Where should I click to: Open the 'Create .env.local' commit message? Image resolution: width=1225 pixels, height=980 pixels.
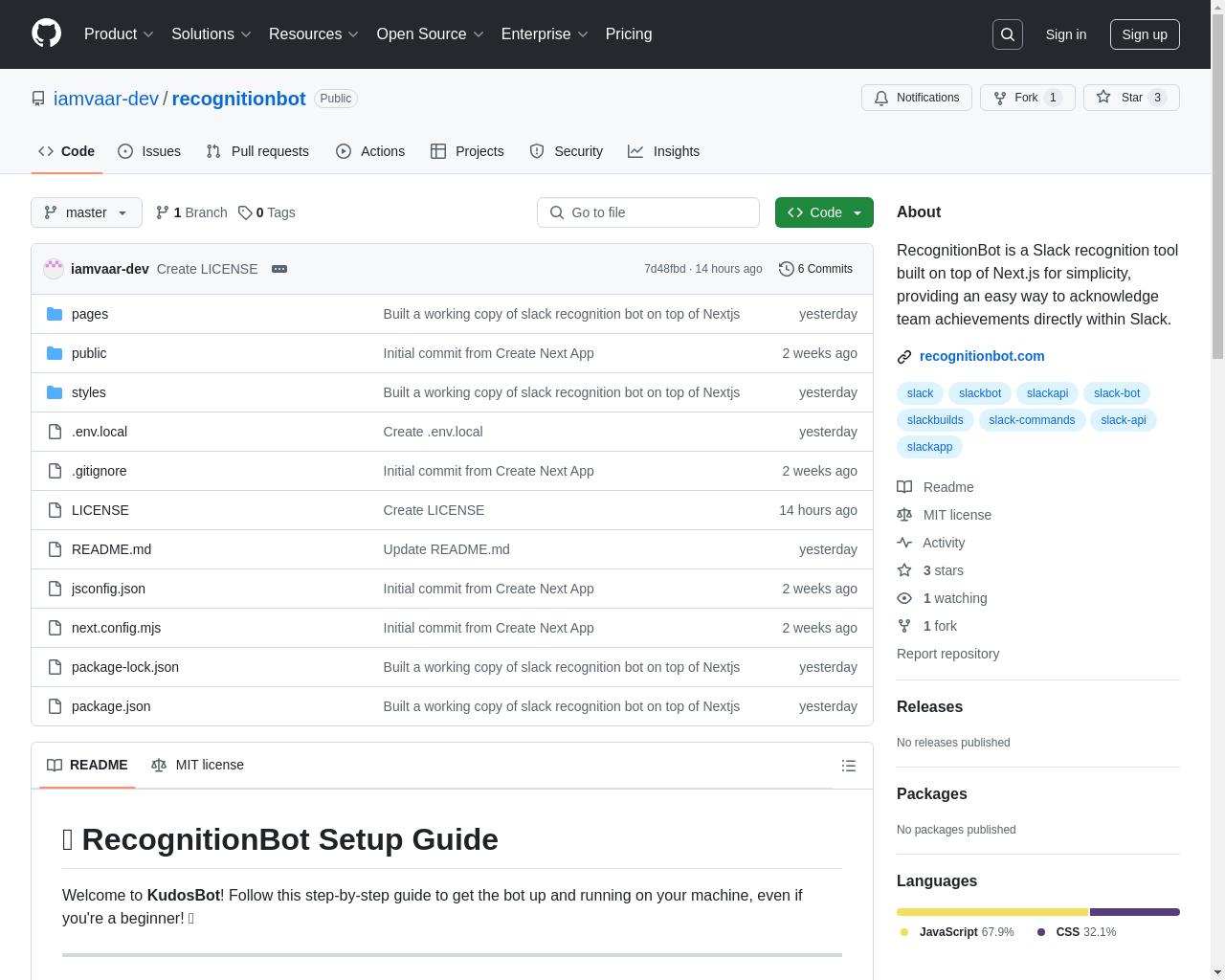coord(433,432)
